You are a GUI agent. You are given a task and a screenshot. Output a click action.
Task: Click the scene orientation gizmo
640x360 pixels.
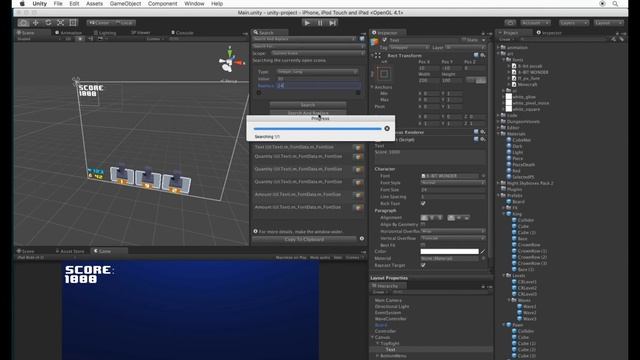(231, 62)
